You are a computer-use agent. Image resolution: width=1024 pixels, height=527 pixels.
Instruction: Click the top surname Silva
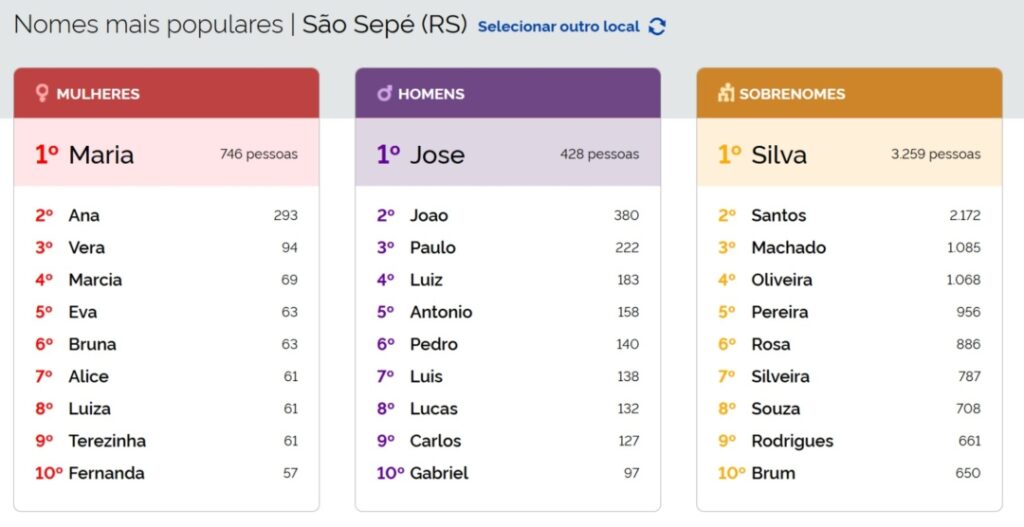click(779, 154)
